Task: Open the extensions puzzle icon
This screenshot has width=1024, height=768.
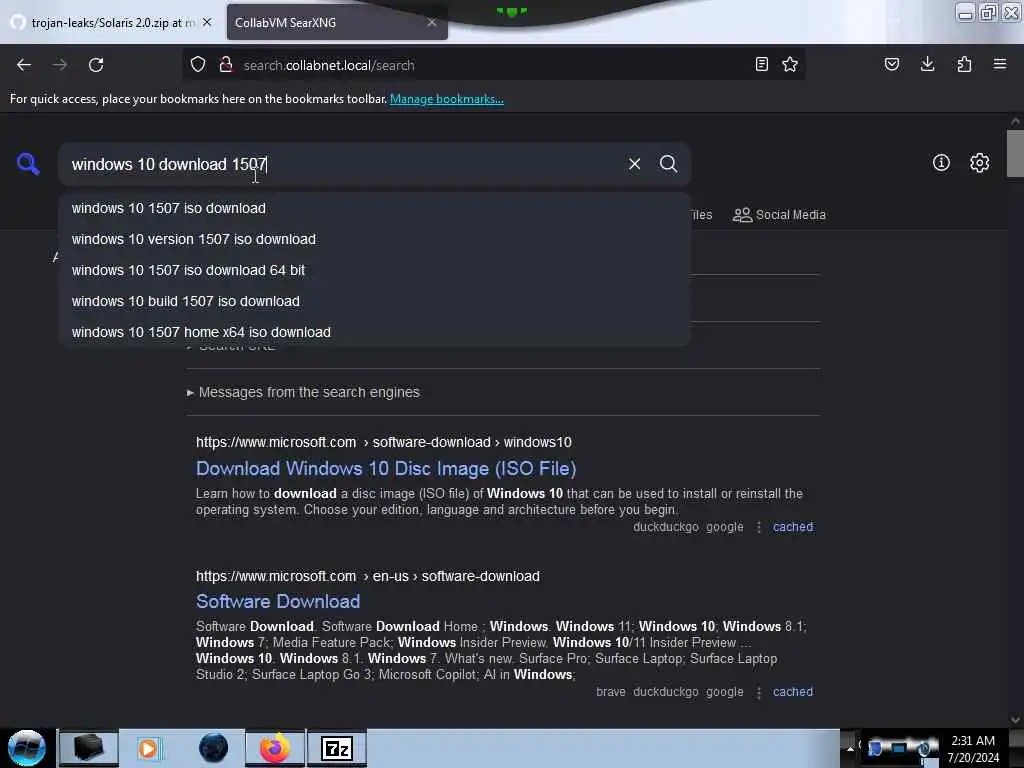Action: pos(964,64)
